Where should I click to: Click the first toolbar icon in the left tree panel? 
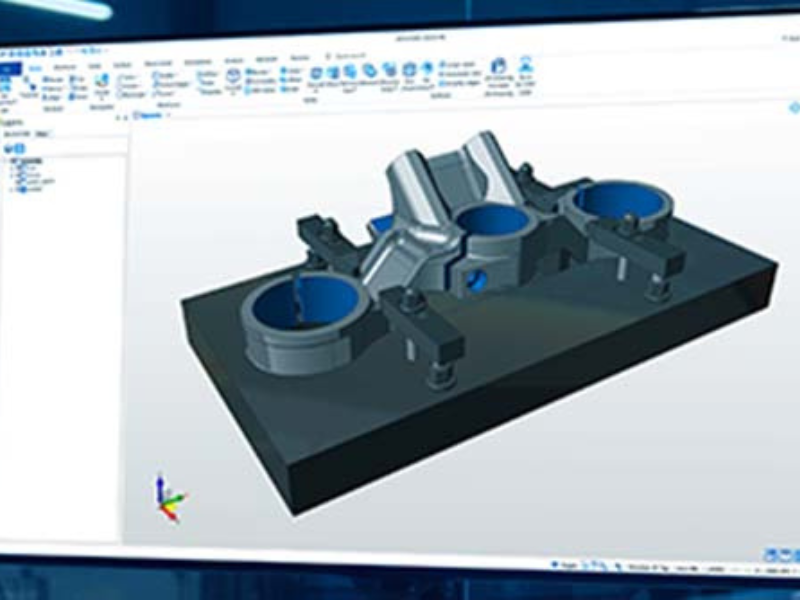pyautogui.click(x=9, y=148)
